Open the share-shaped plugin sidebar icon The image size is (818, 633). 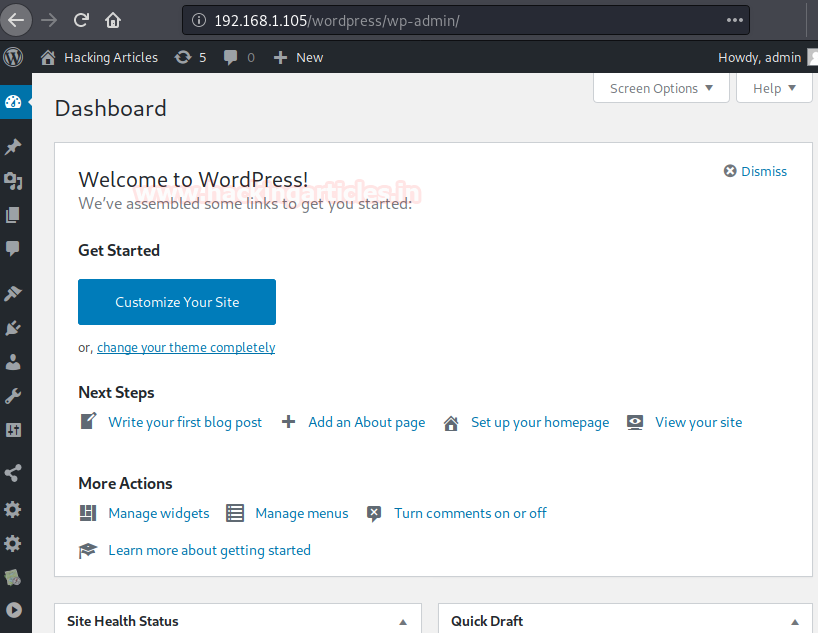tap(13, 473)
